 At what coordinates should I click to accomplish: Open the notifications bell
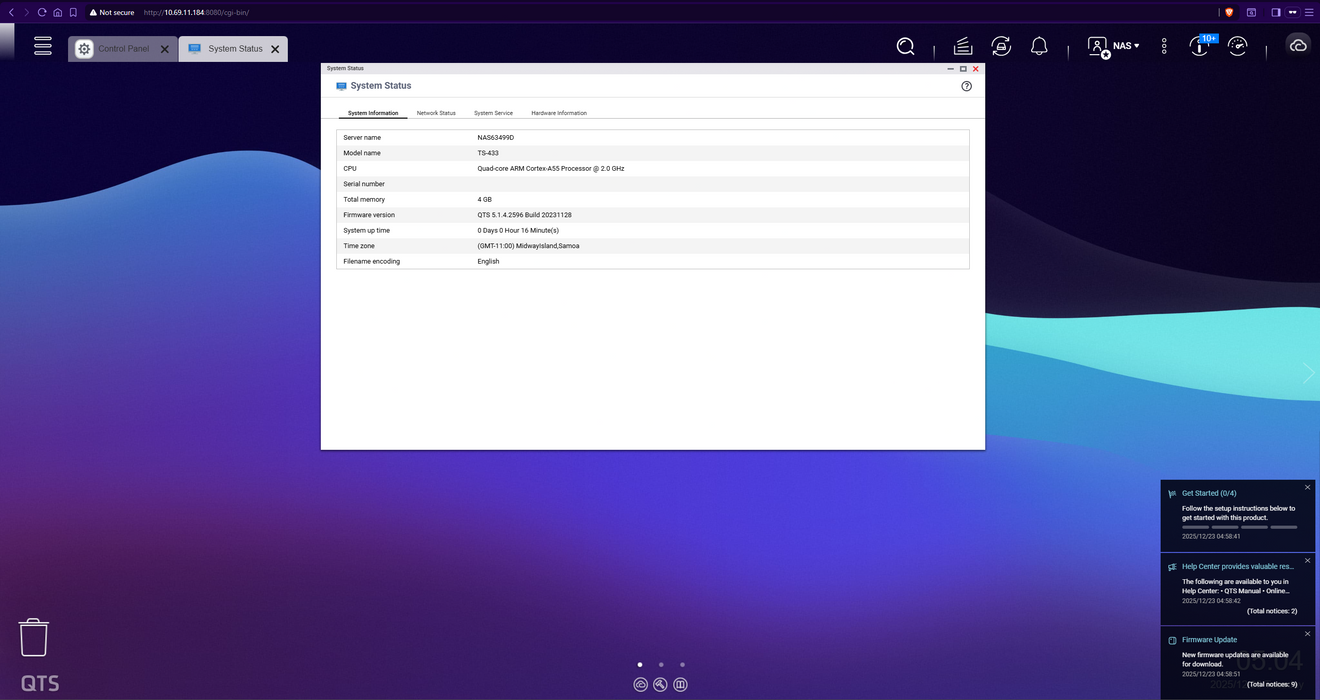pyautogui.click(x=1039, y=47)
